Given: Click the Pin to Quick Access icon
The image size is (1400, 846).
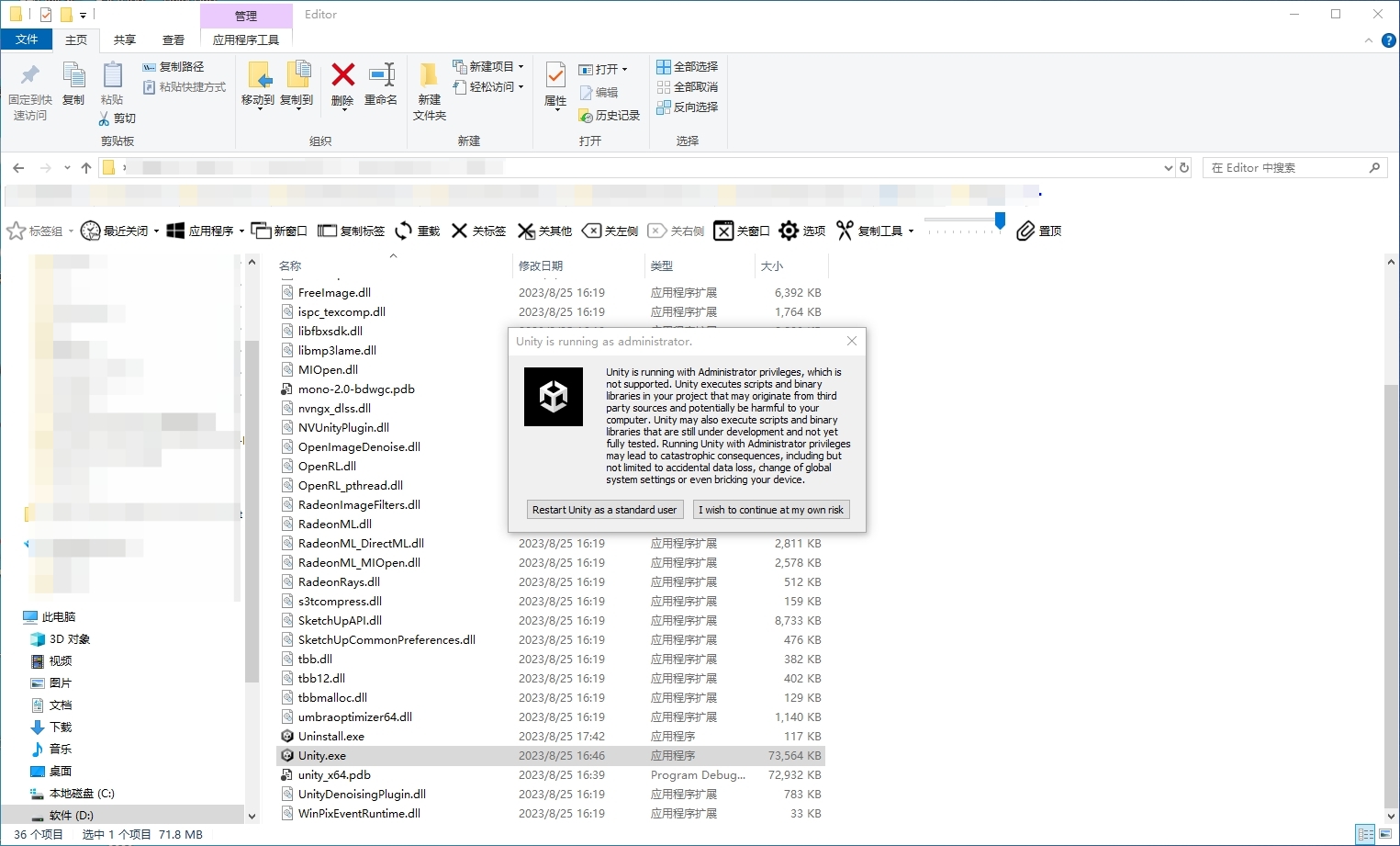Looking at the screenshot, I should pyautogui.click(x=29, y=75).
